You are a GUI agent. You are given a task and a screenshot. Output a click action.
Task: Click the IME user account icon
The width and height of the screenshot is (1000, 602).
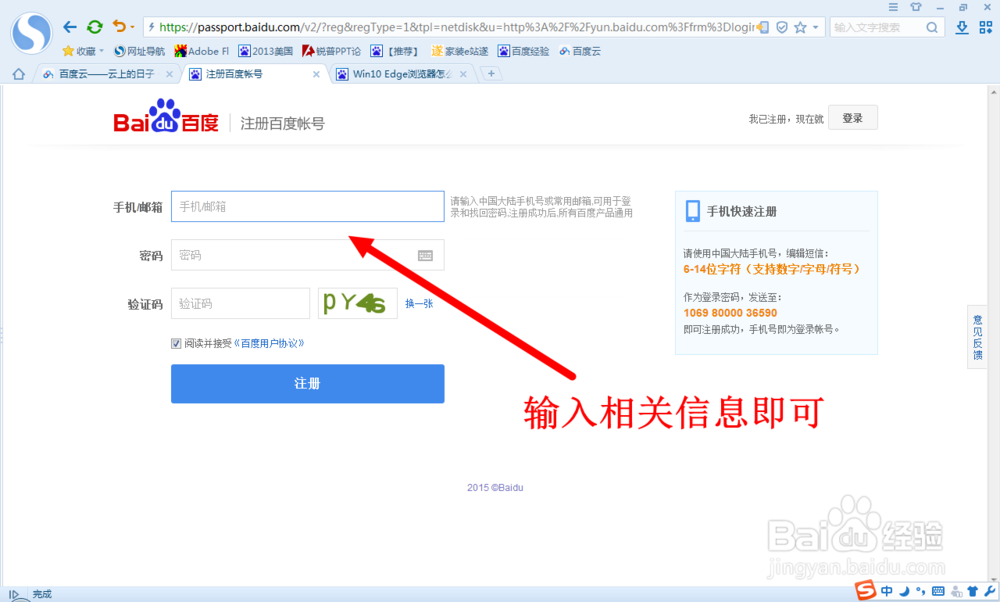tap(957, 592)
